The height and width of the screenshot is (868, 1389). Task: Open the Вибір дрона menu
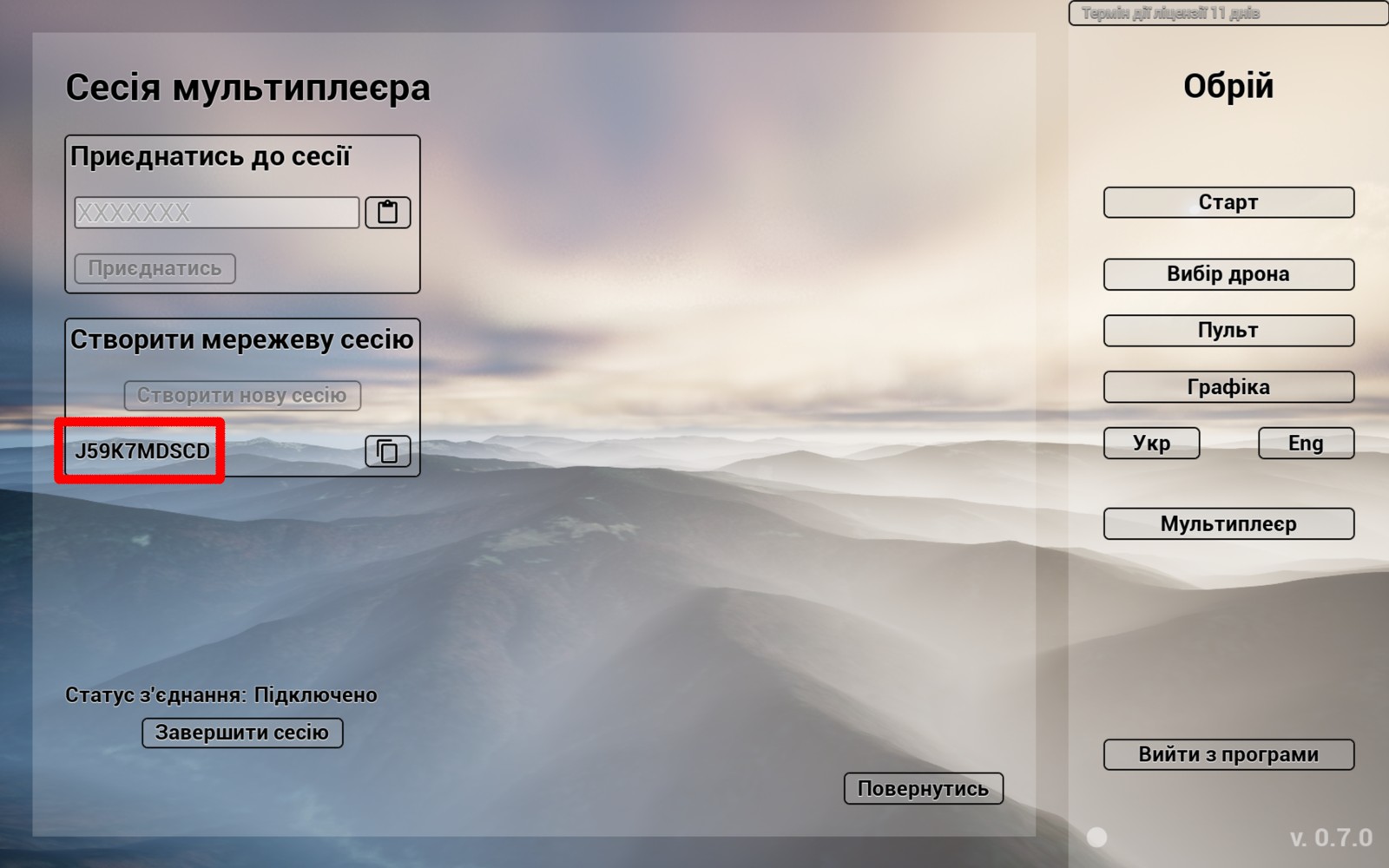[1228, 274]
